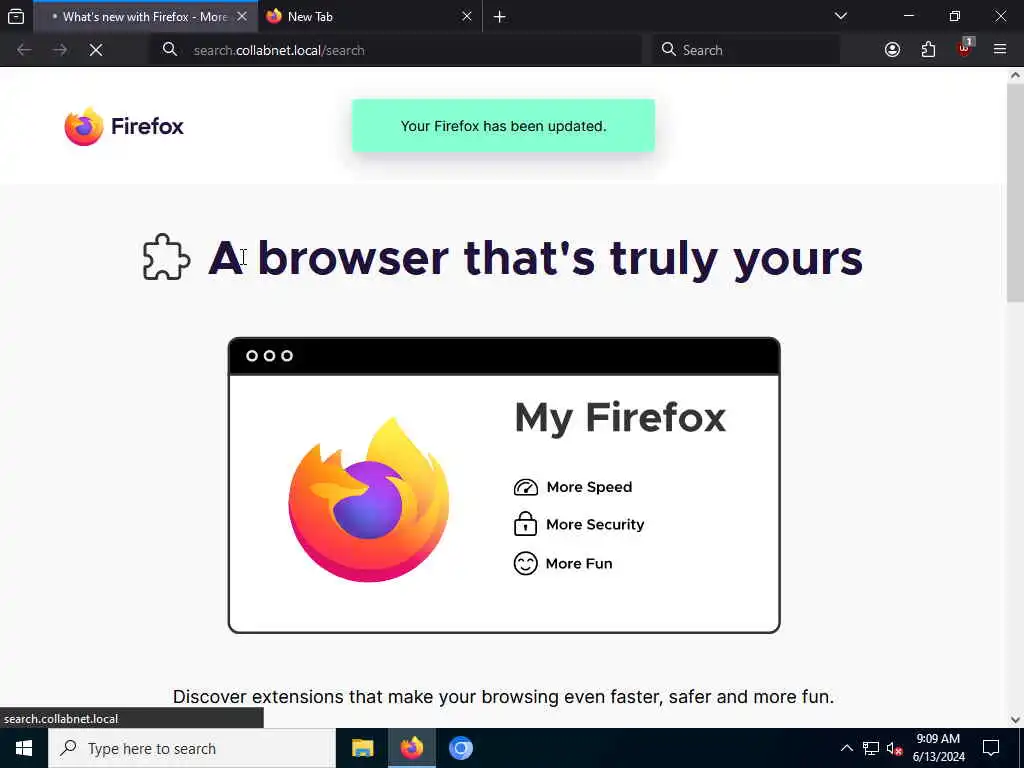Screen dimensions: 1024x768
Task: Click the More Speed label
Action: (589, 487)
